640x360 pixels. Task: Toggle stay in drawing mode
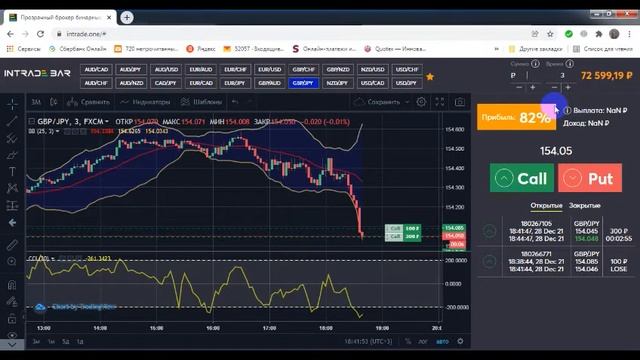(12, 301)
